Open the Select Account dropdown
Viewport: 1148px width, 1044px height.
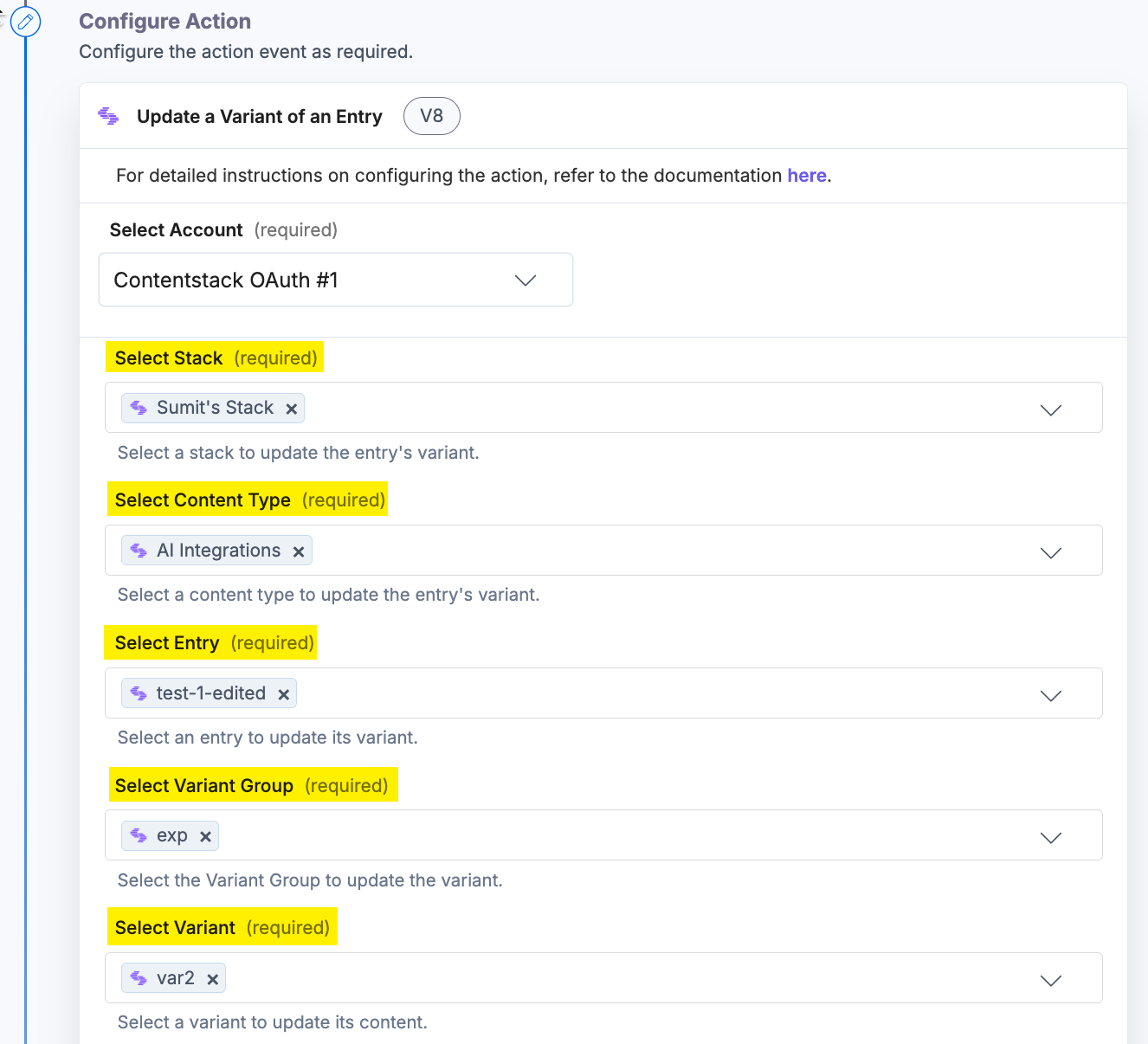click(336, 280)
